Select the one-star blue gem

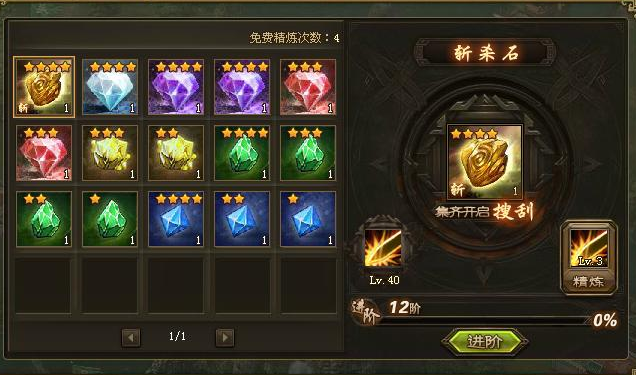308,219
